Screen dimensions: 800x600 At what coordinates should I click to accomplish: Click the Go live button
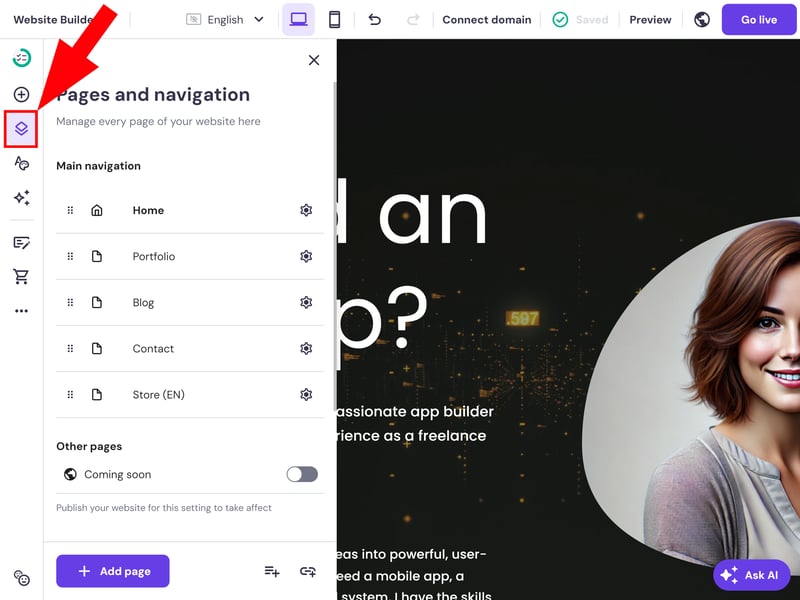pos(759,20)
